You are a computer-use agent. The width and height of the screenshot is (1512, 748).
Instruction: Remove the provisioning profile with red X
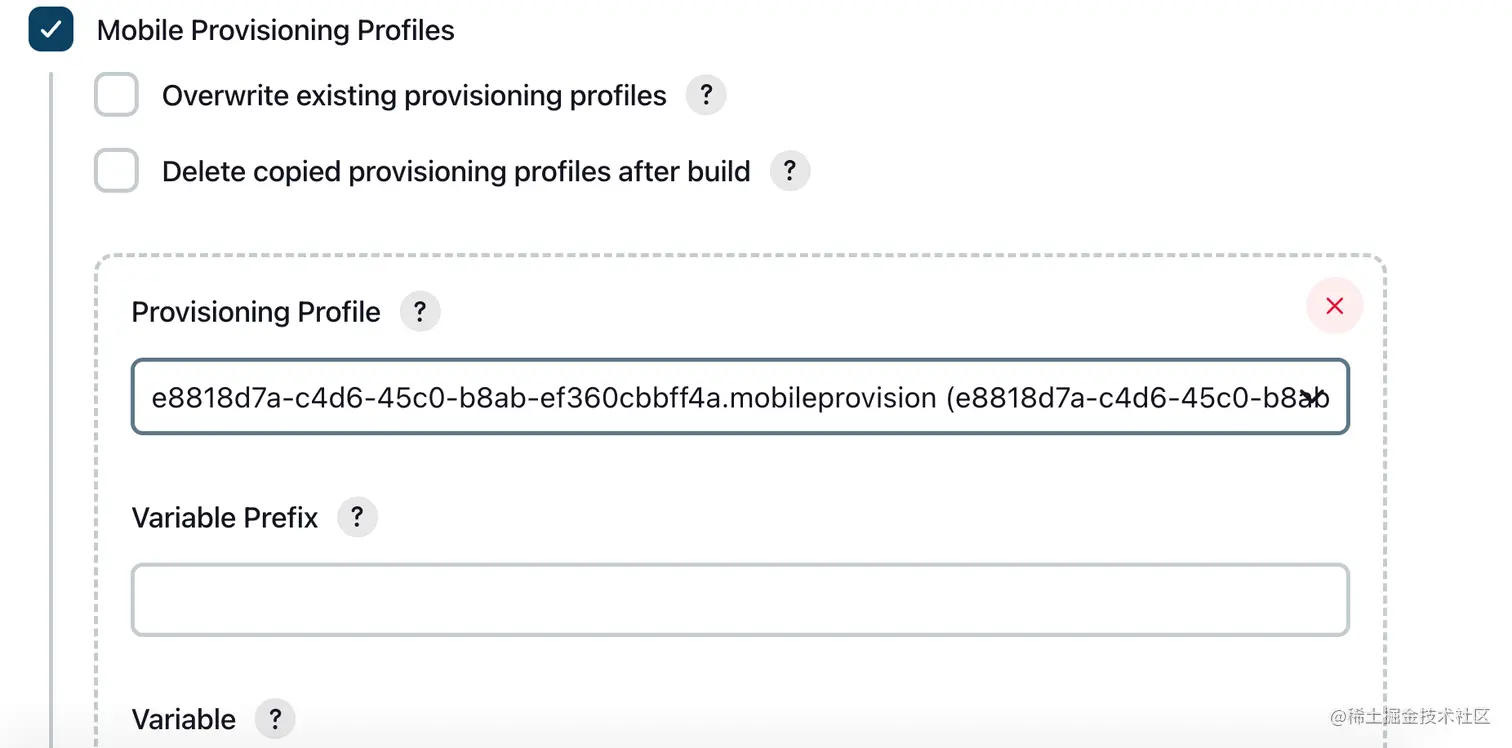1334,306
